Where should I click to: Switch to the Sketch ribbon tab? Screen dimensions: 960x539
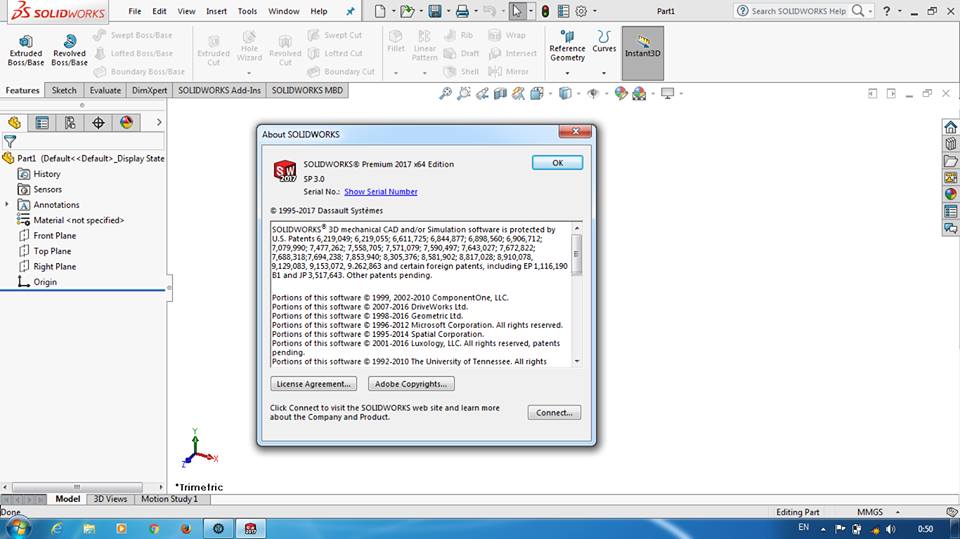point(64,90)
